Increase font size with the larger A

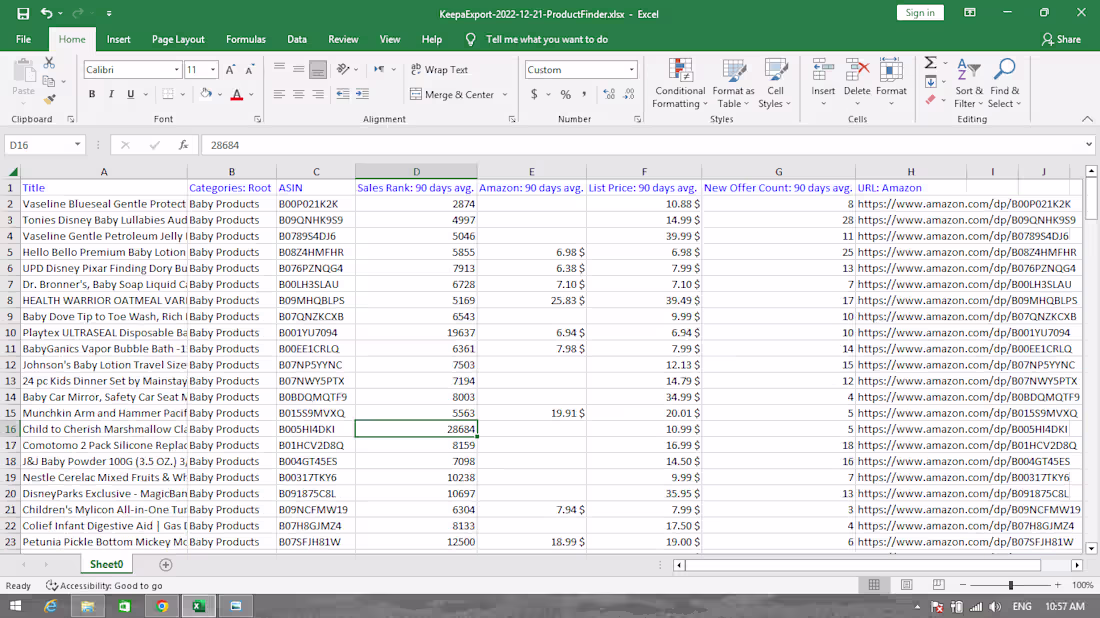point(230,69)
